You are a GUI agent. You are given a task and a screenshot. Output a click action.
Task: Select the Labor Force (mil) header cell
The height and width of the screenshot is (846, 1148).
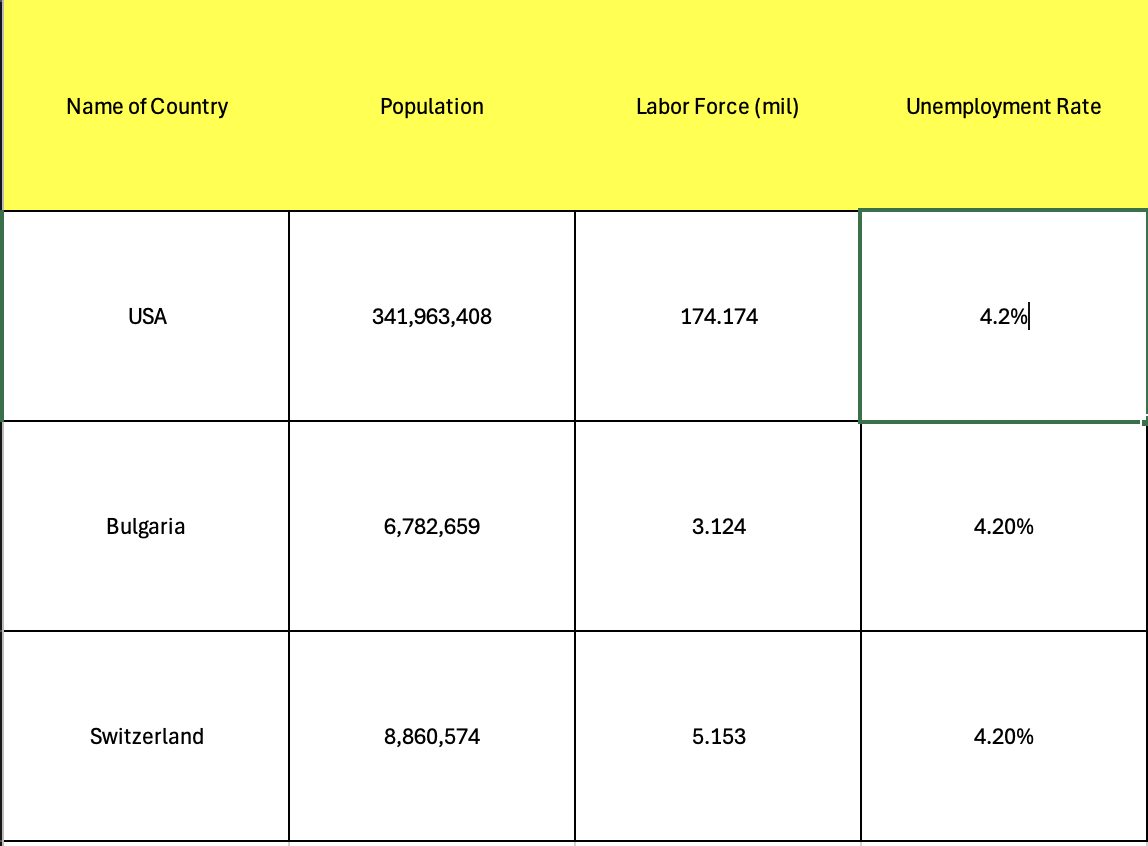point(717,107)
